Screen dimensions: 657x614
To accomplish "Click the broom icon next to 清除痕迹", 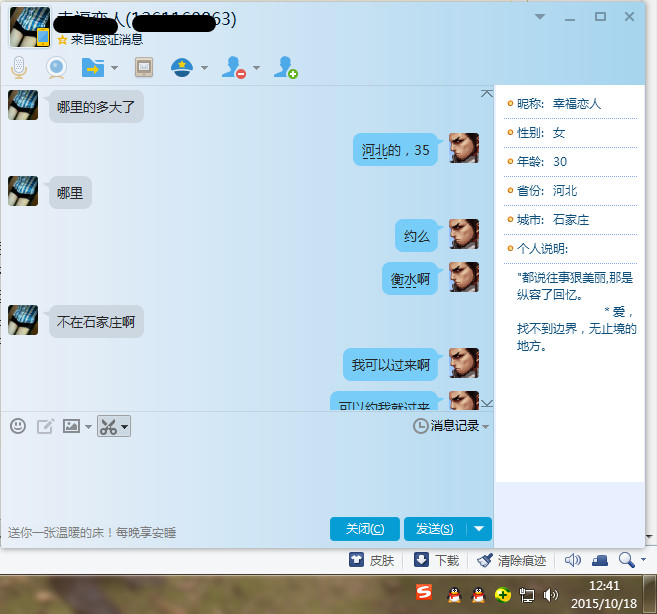I will coord(485,560).
